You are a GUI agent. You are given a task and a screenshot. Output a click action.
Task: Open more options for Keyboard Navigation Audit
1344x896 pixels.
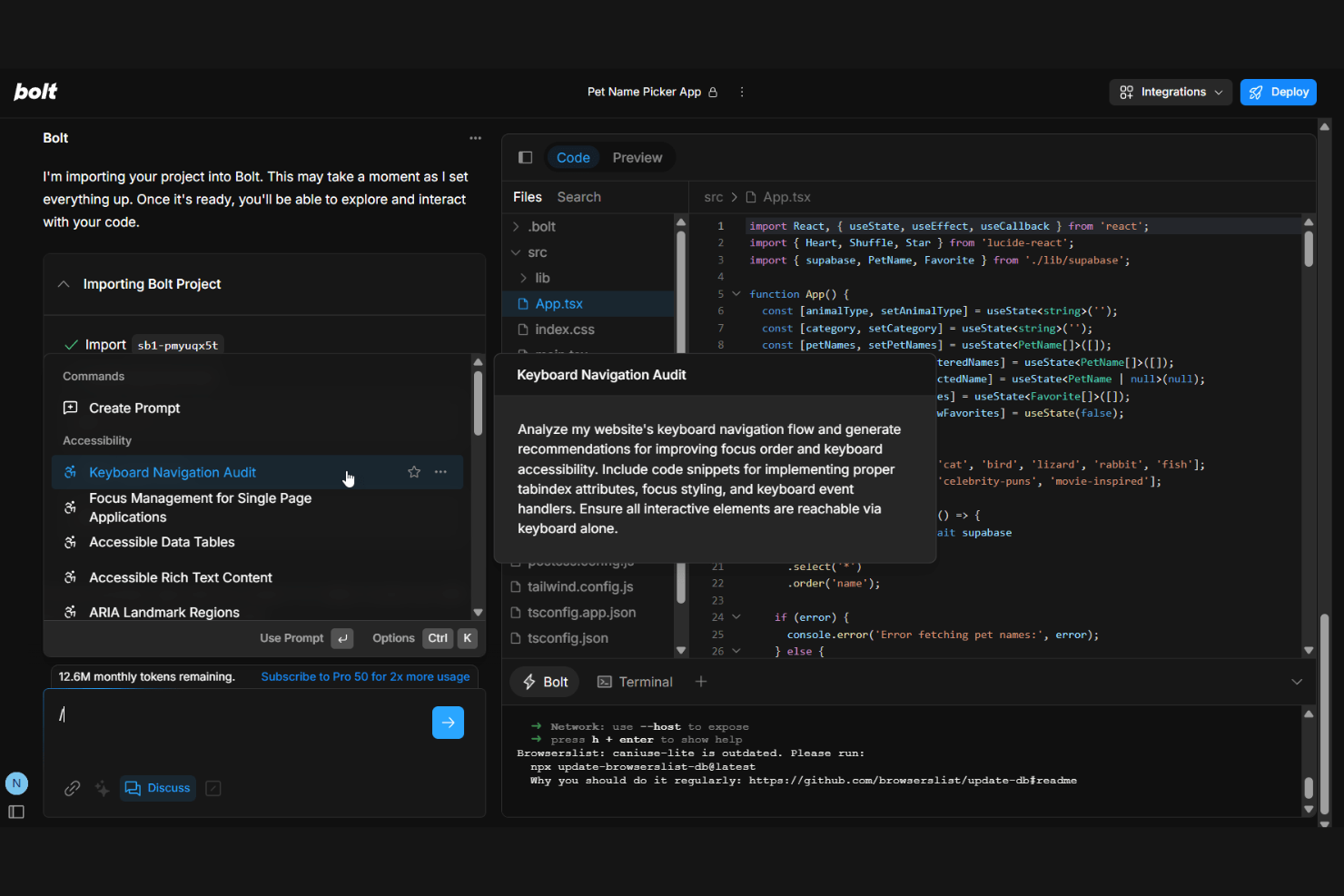(440, 472)
